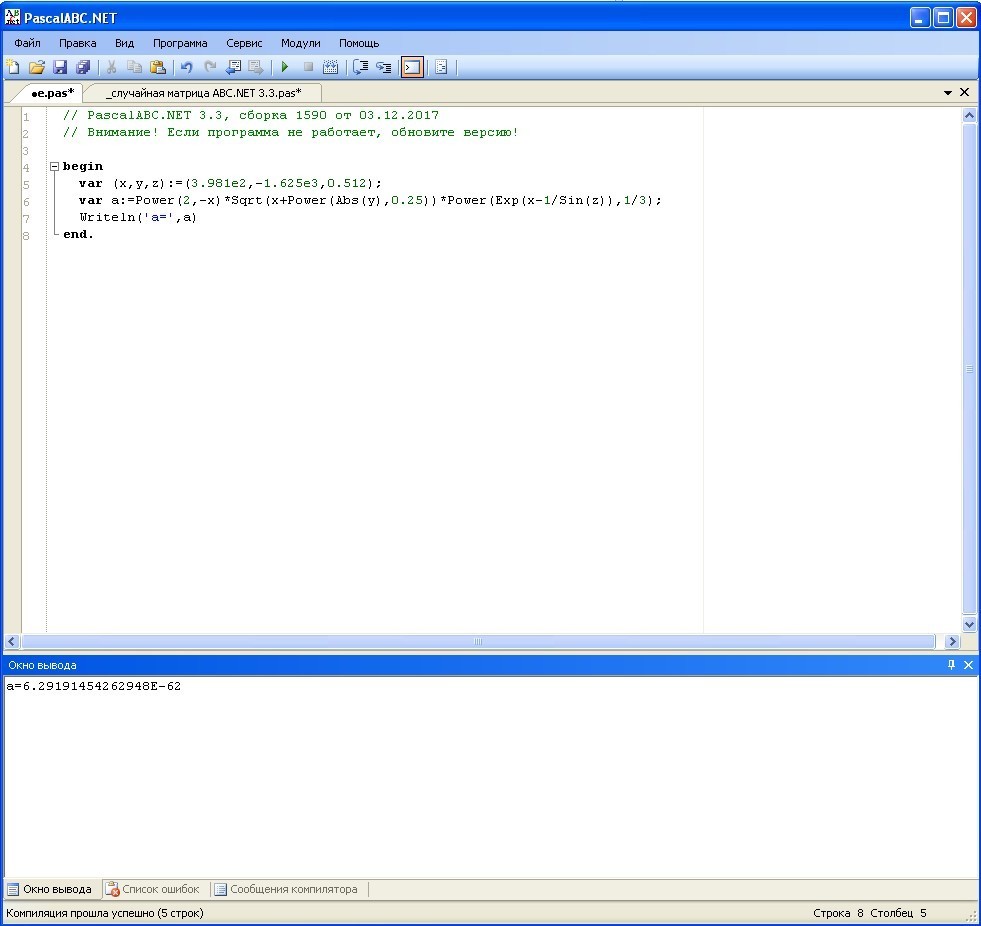This screenshot has height=926, width=981.
Task: Click the Open file folder icon
Action: coord(37,67)
